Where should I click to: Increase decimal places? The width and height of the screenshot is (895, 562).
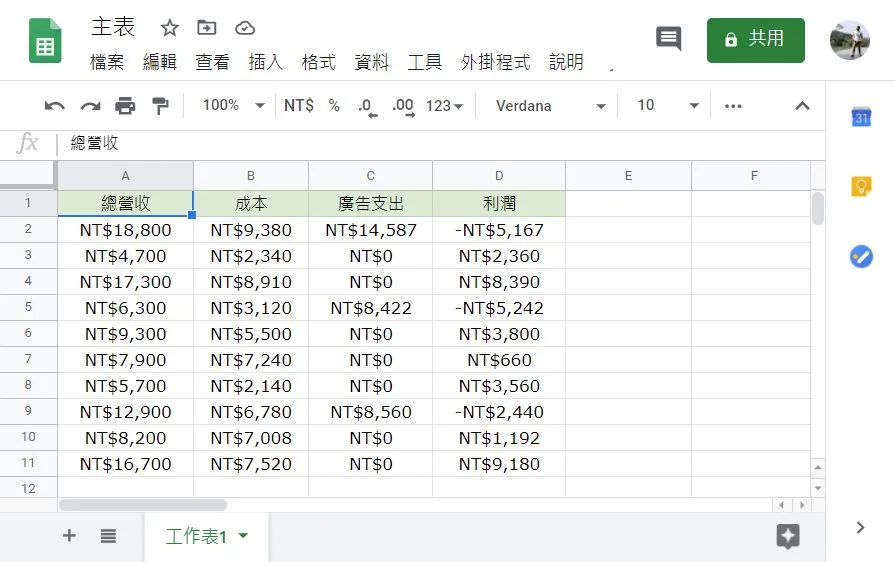(x=403, y=107)
